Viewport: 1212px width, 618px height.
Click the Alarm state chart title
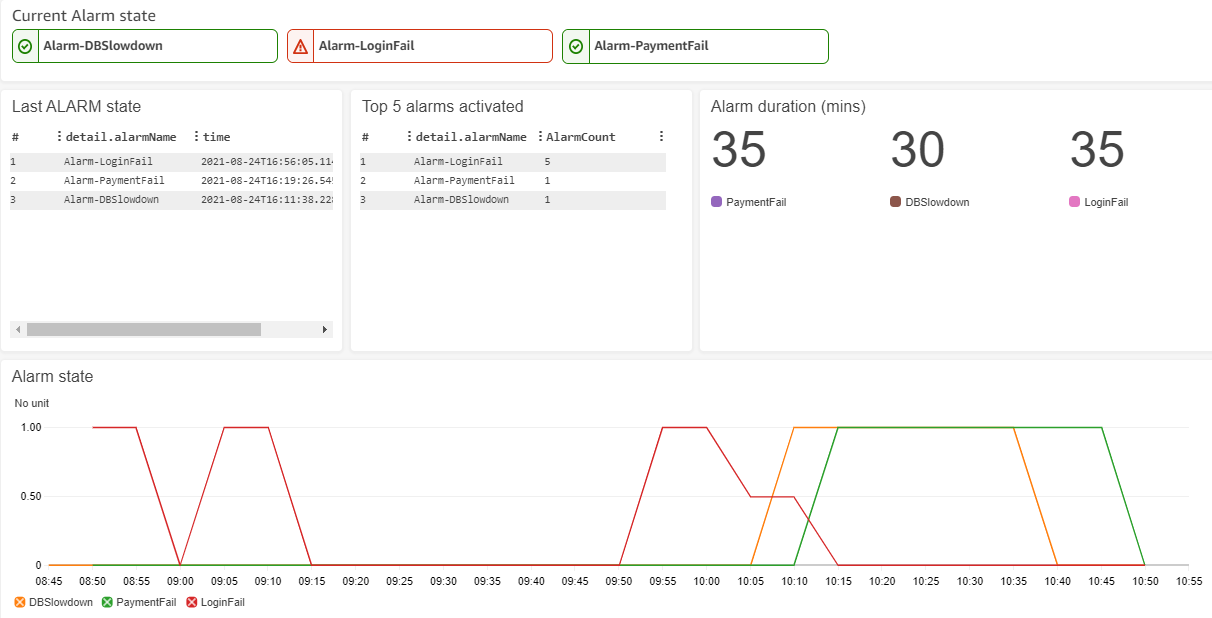(52, 377)
